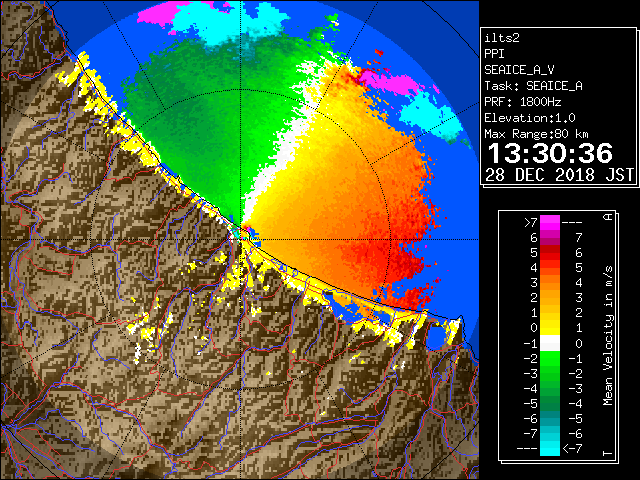
Task: Select the date "28 DEC 2018 JST"
Action: click(x=559, y=175)
